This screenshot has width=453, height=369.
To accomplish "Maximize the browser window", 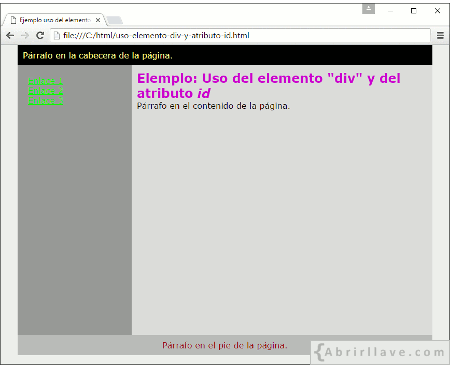I will [x=413, y=11].
